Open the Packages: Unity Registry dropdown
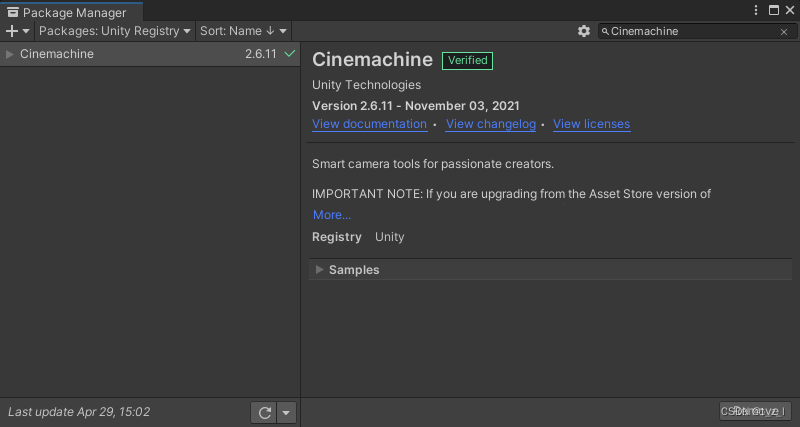Screen dimensions: 800x427 (115, 31)
